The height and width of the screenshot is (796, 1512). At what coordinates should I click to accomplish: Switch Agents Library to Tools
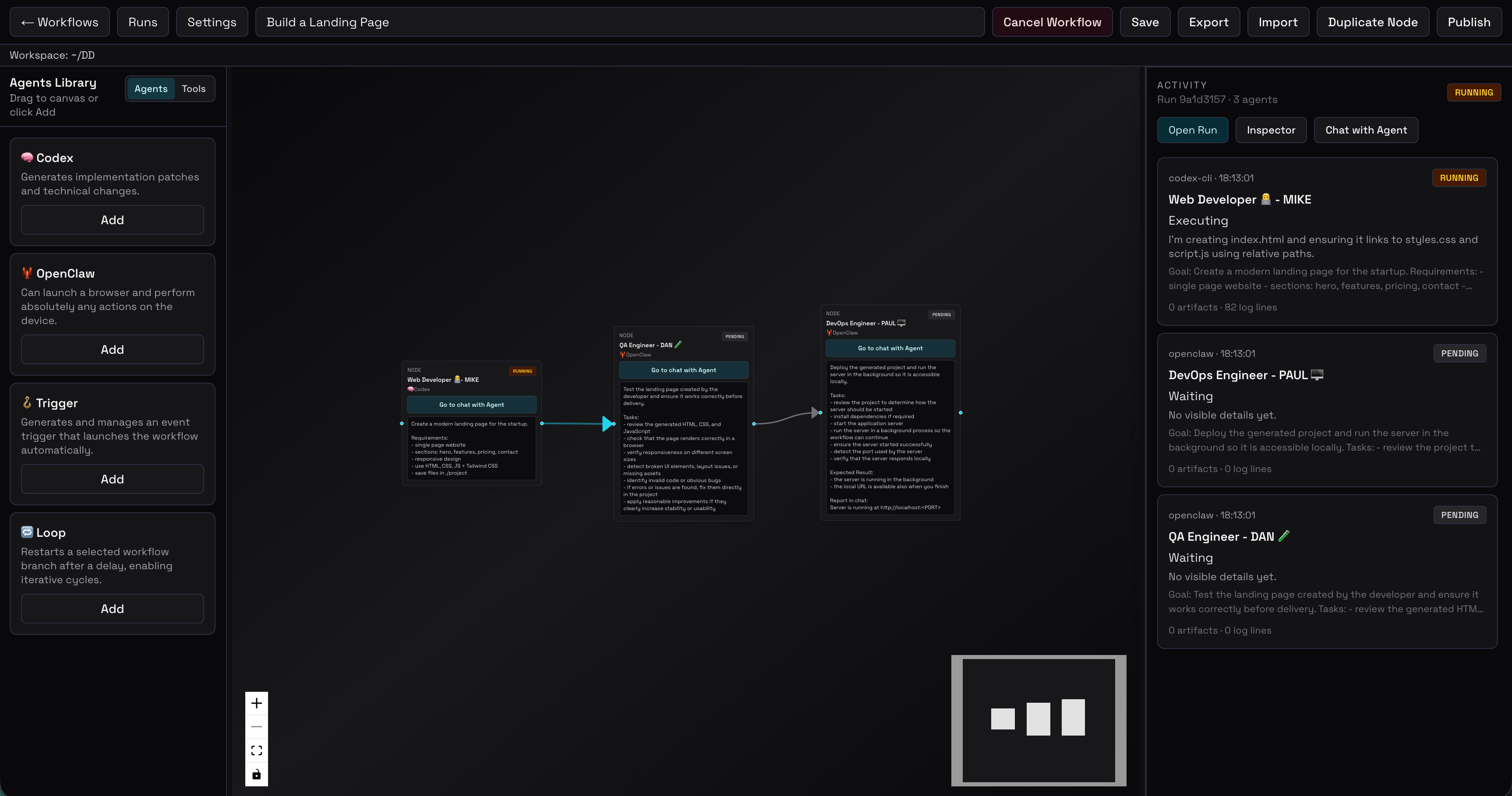coord(194,88)
